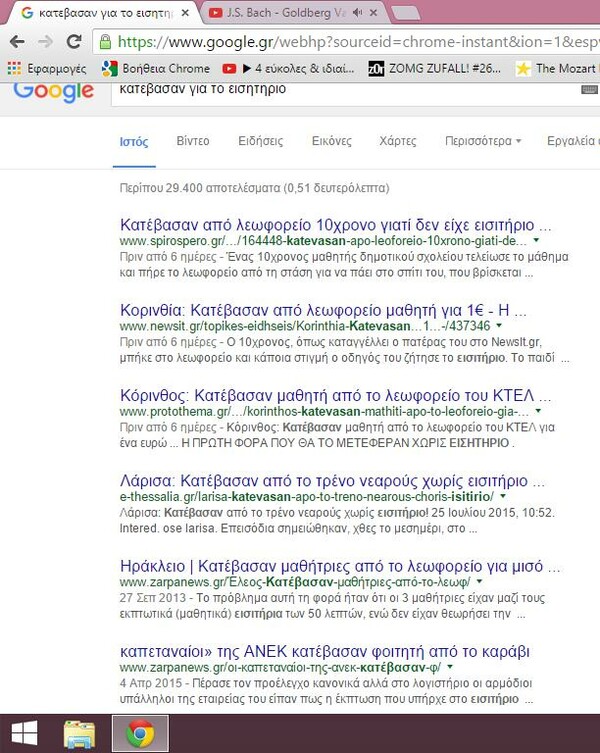600x753 pixels.
Task: Expand options arrow for newsit.gr result
Action: pyautogui.click(x=499, y=326)
